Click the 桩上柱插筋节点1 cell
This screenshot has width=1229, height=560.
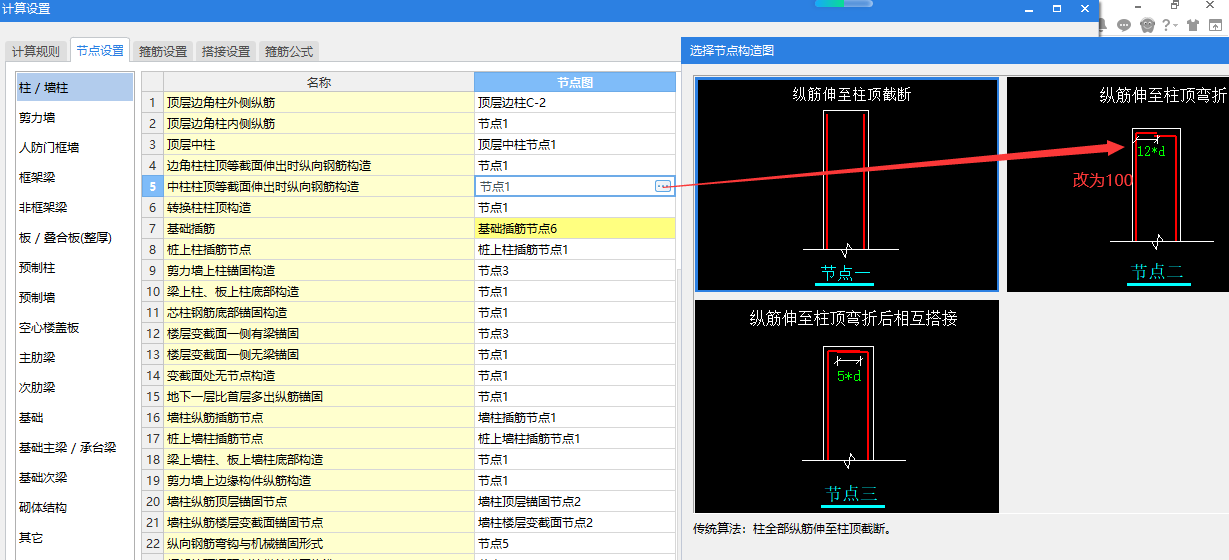(x=575, y=249)
